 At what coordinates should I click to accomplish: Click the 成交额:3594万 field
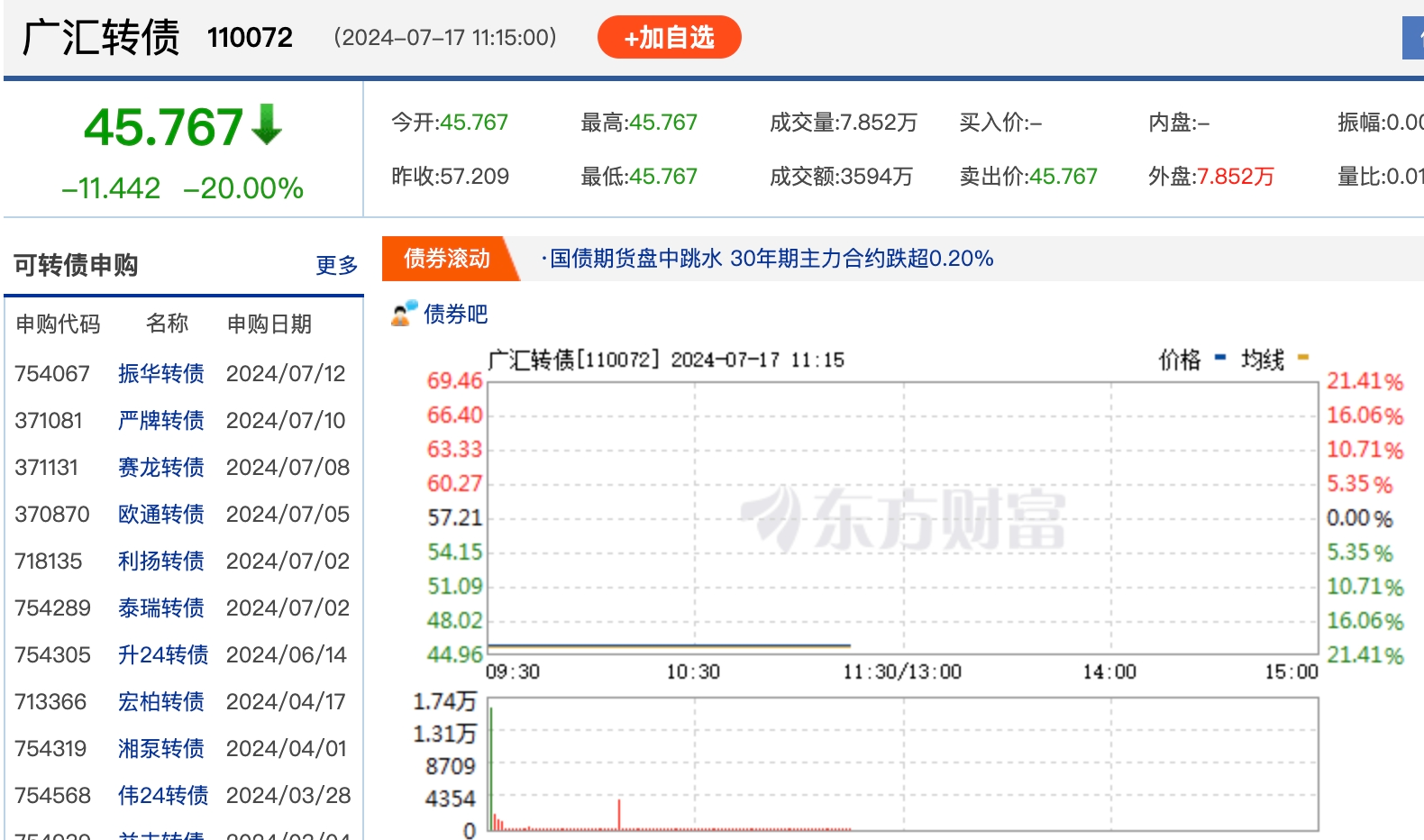[841, 177]
